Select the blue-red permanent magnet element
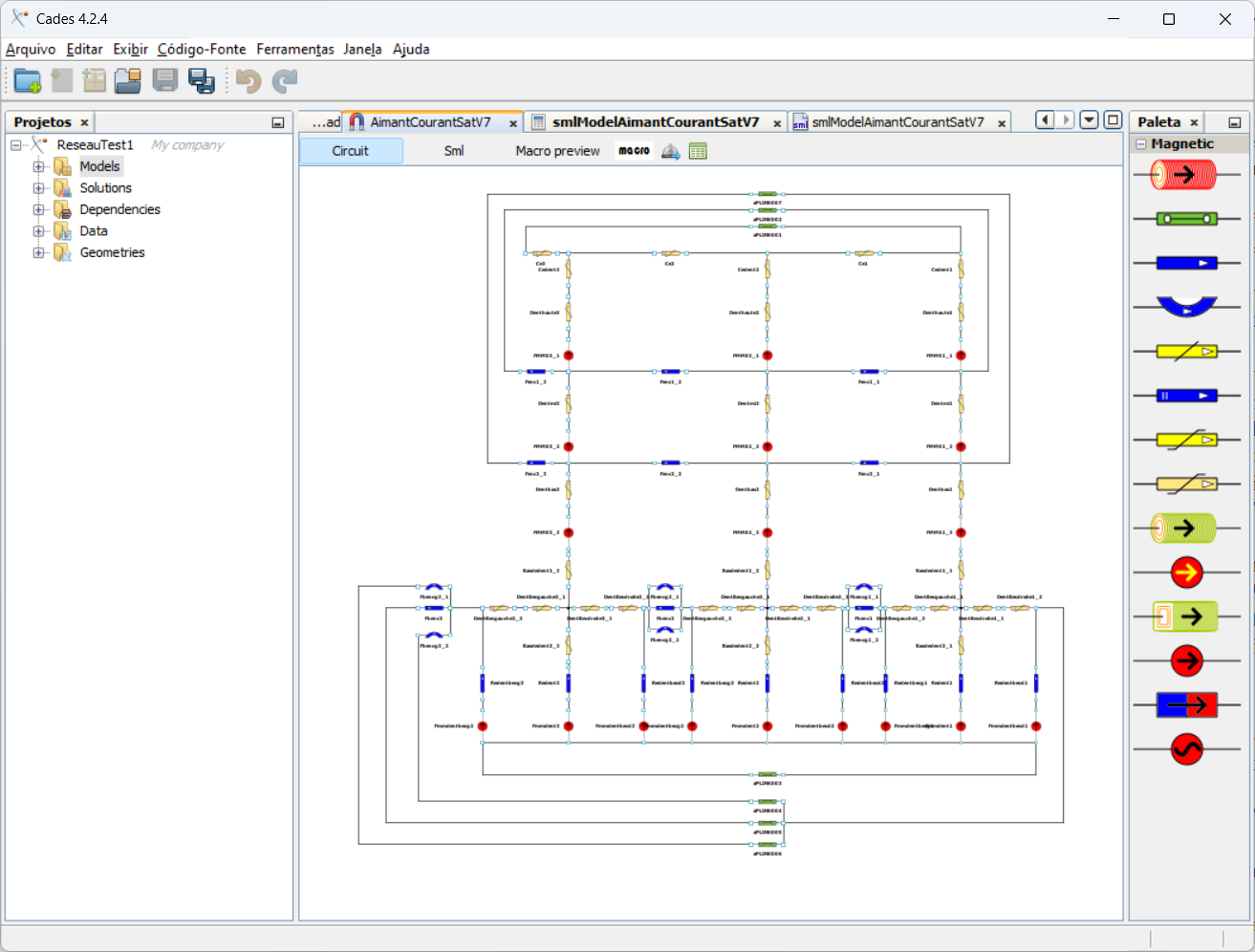Viewport: 1255px width, 952px height. click(1186, 705)
